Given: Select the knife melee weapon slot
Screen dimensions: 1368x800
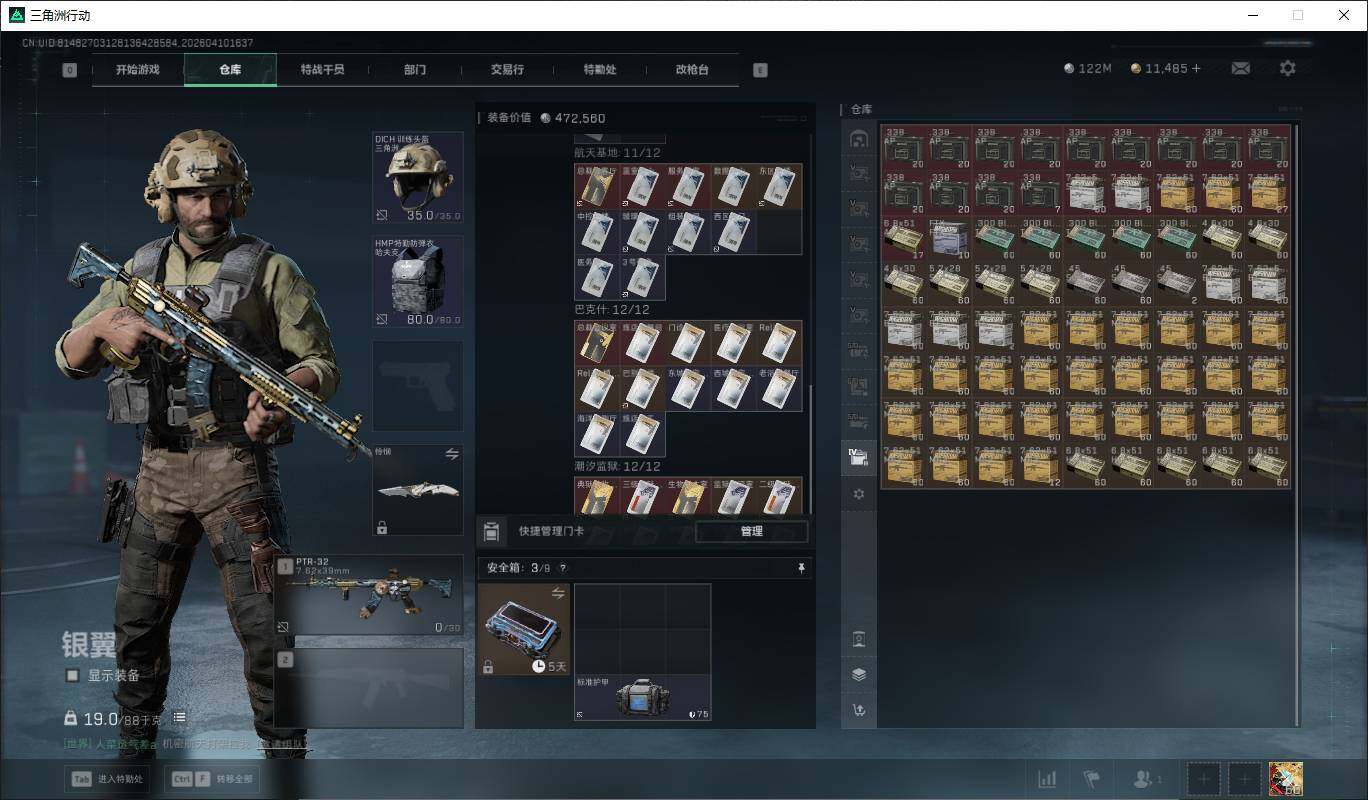Looking at the screenshot, I should point(418,490).
